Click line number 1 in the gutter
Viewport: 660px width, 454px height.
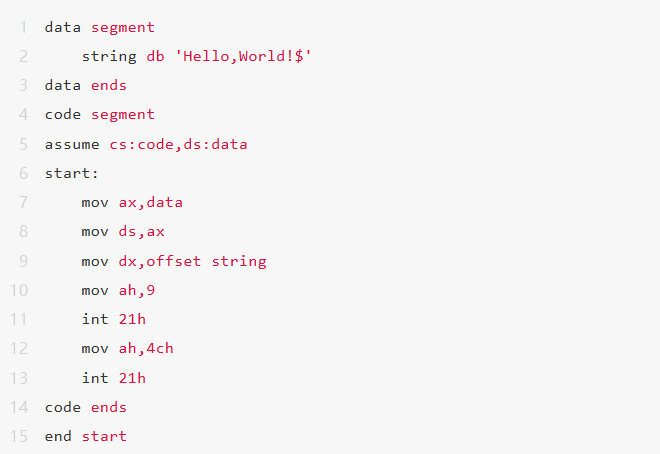[x=23, y=27]
